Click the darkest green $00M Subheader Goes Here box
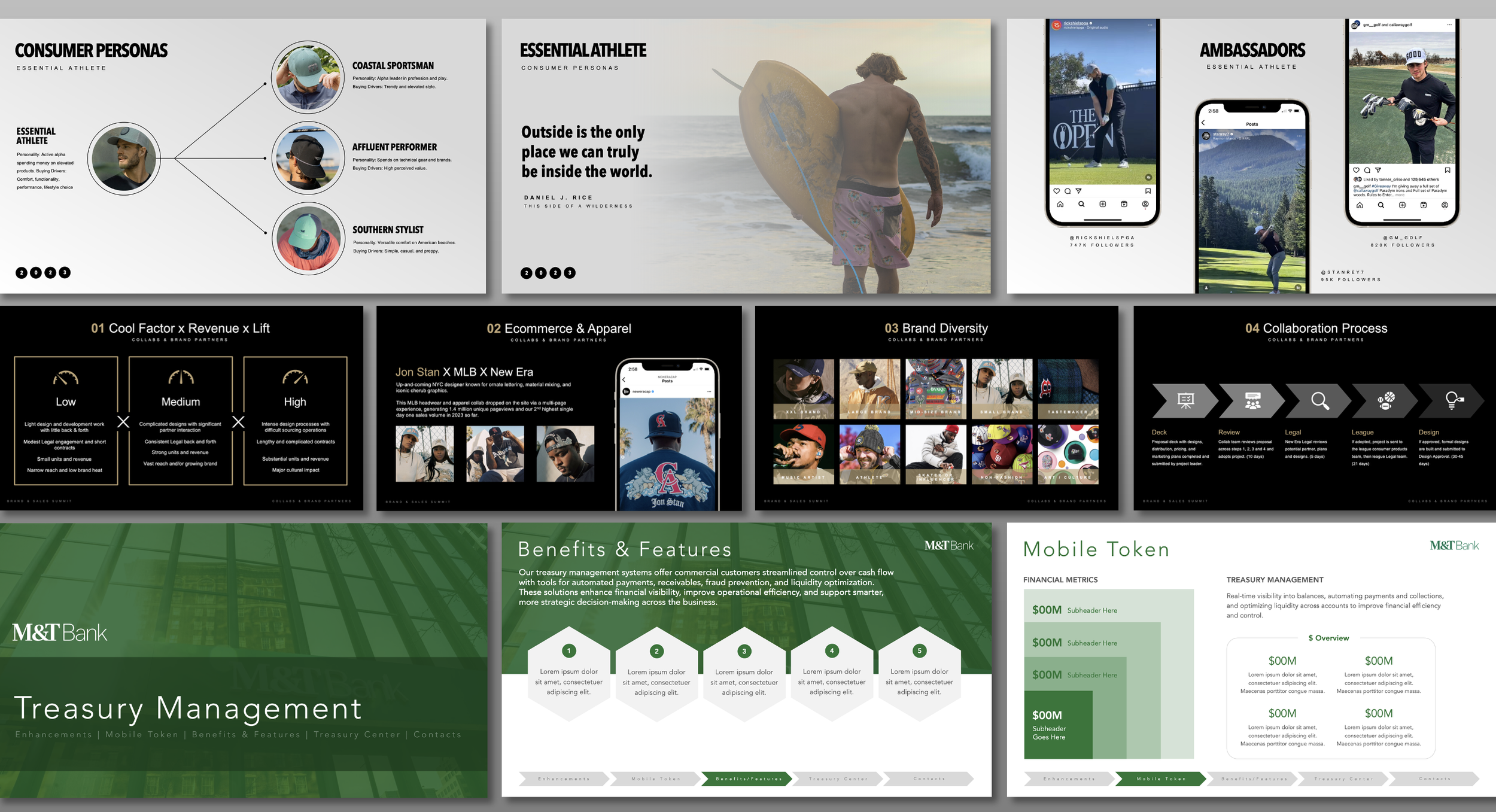 (1058, 725)
